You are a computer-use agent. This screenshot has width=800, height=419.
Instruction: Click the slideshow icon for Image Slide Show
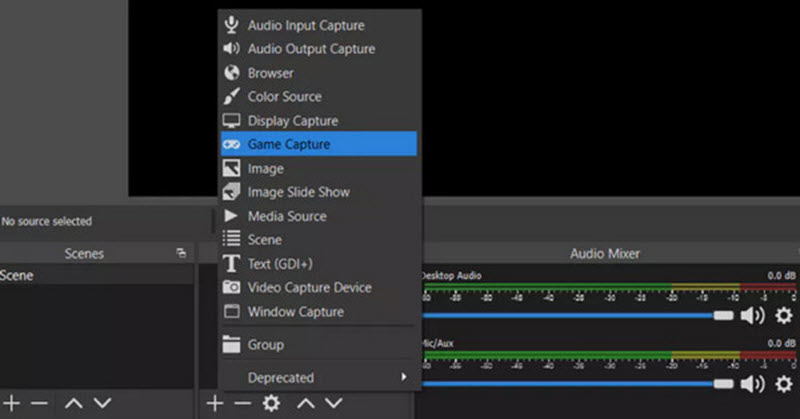[232, 192]
